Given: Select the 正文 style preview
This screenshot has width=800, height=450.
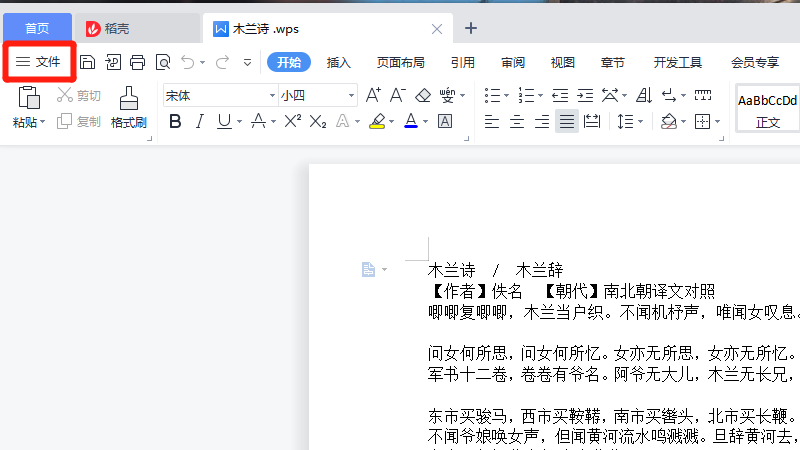Looking at the screenshot, I should (x=767, y=109).
